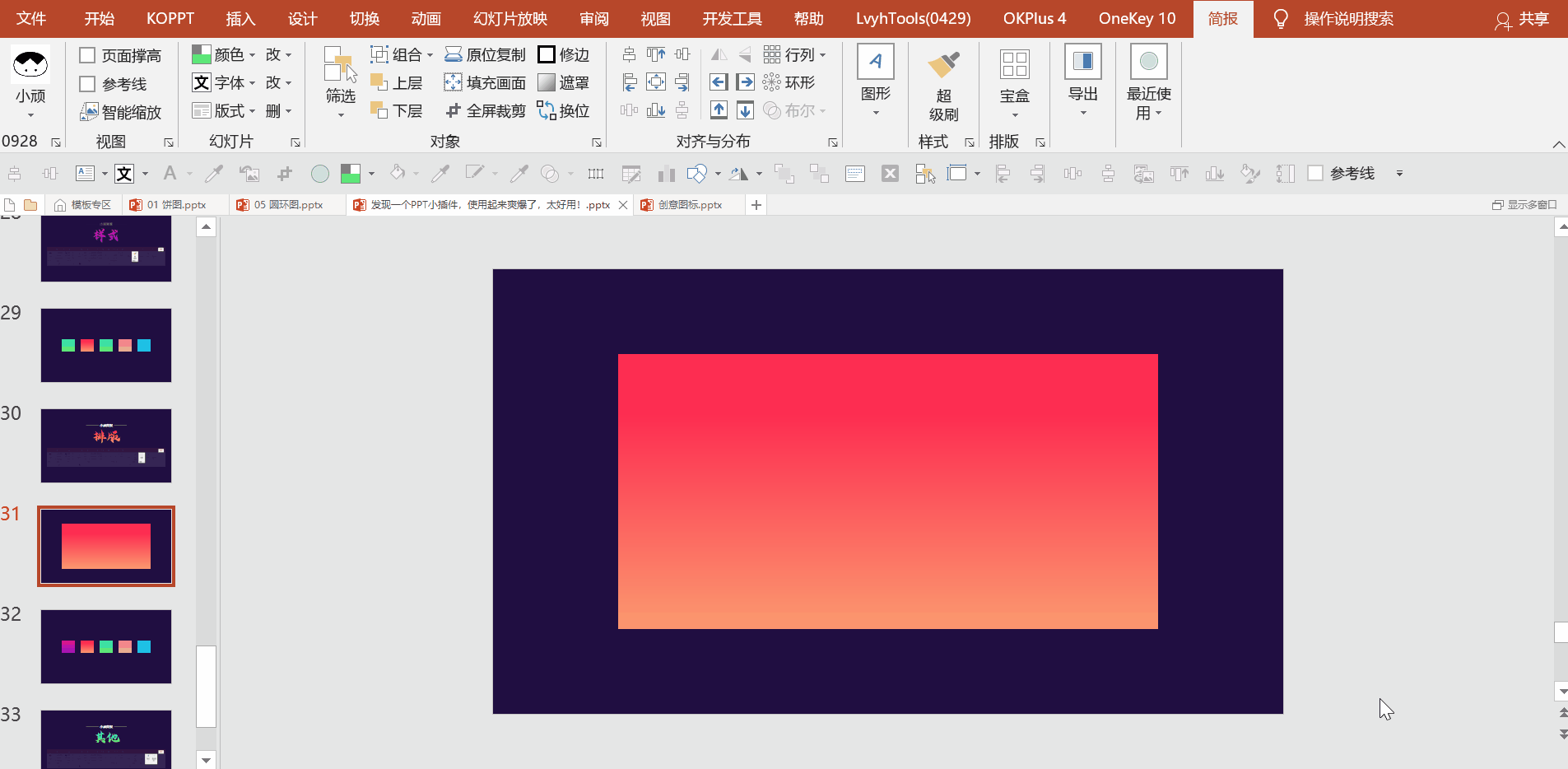1568x769 pixels.
Task: Open the 宝盒 toolbox icon
Action: point(1014,66)
